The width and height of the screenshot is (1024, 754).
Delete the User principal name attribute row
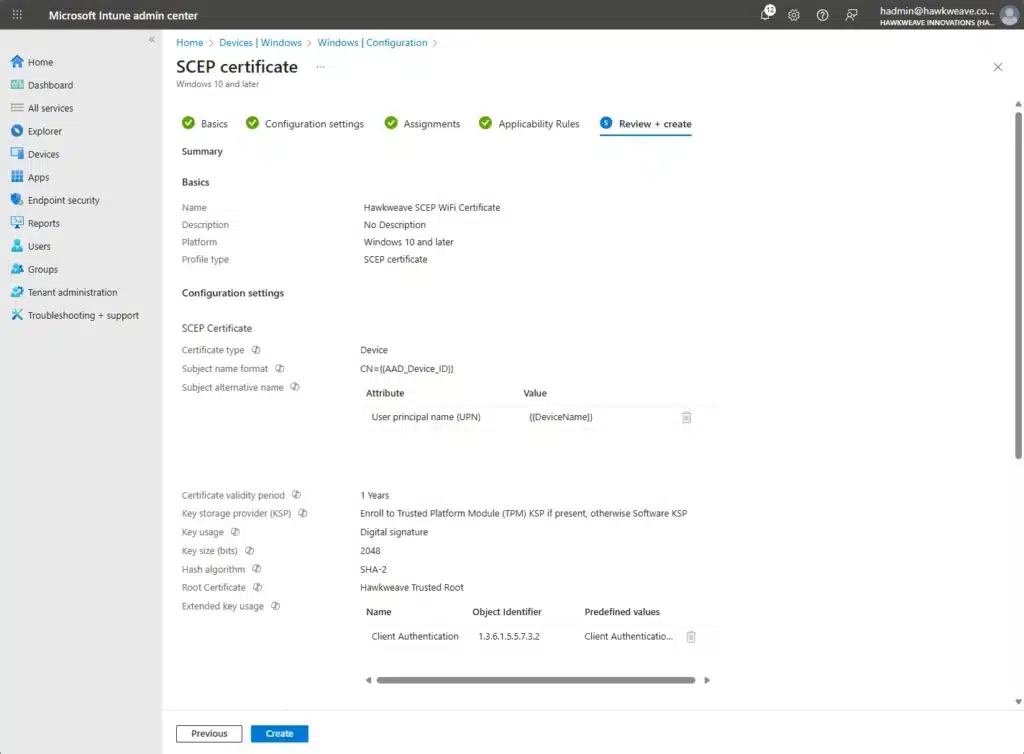click(x=686, y=417)
